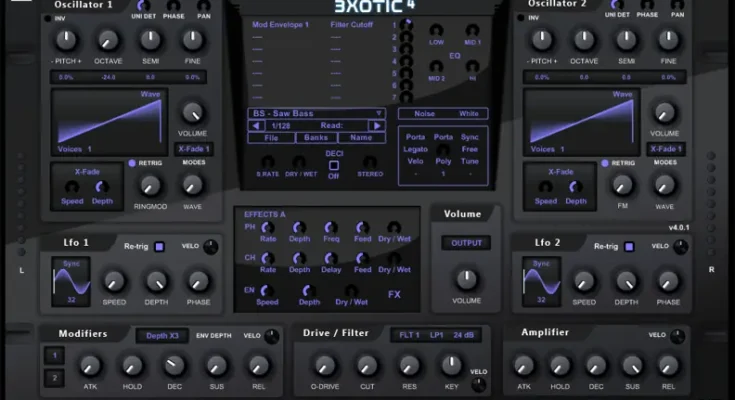735x400 pixels.
Task: Toggle Oscillator 2 RETRIG
Action: [x=605, y=163]
